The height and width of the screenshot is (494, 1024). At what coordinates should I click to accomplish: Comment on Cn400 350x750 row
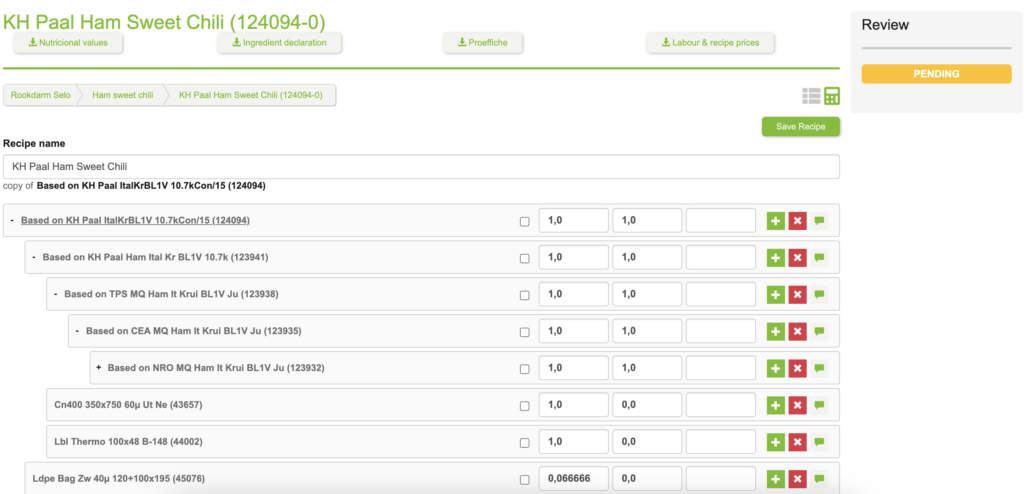[x=819, y=405]
